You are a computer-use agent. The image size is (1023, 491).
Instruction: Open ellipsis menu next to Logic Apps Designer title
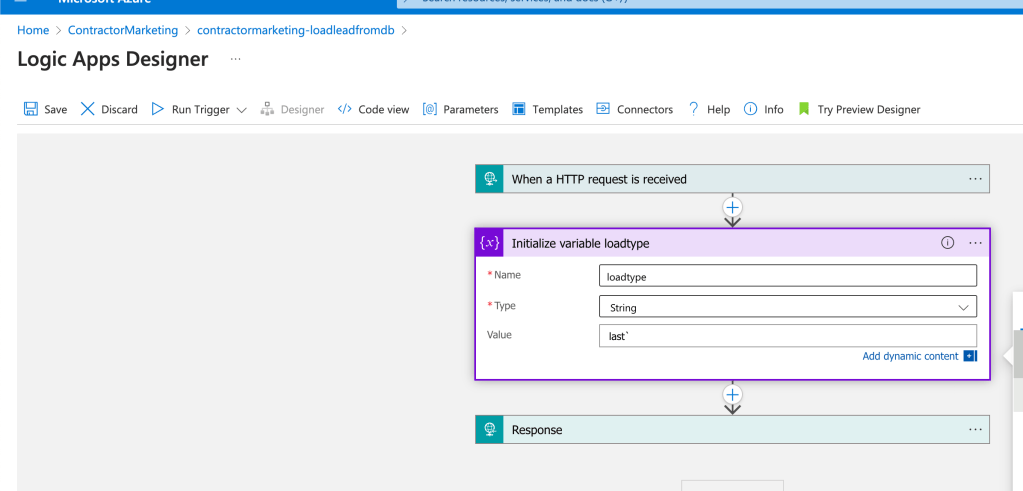236,59
